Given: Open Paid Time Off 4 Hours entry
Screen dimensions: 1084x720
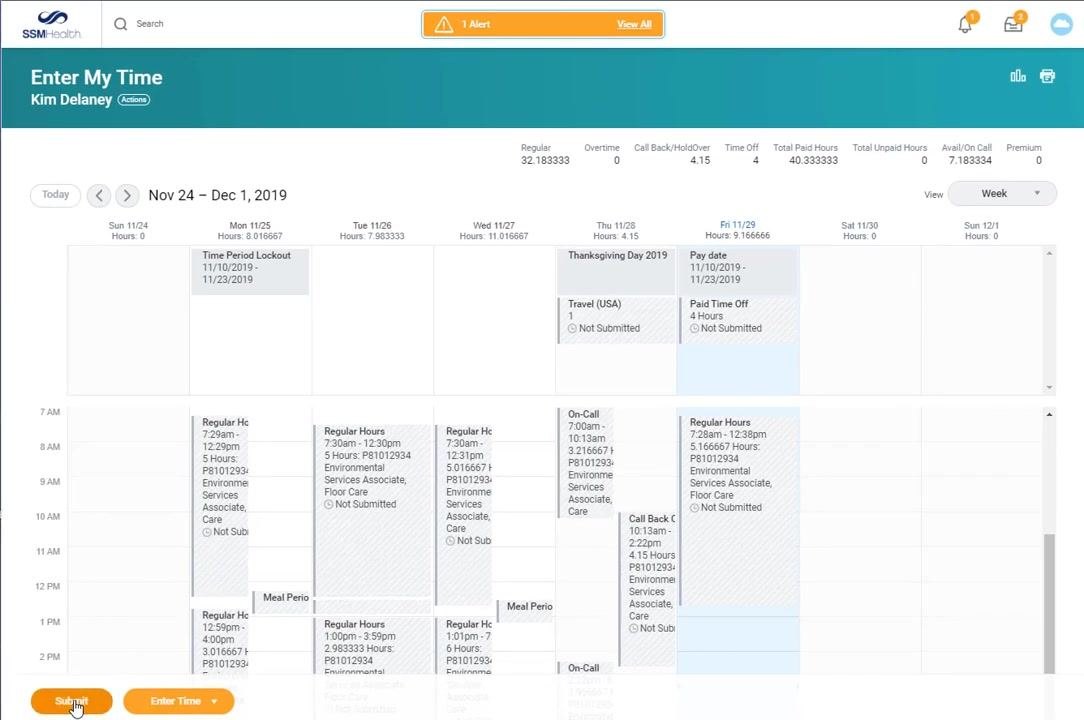Looking at the screenshot, I should (738, 320).
